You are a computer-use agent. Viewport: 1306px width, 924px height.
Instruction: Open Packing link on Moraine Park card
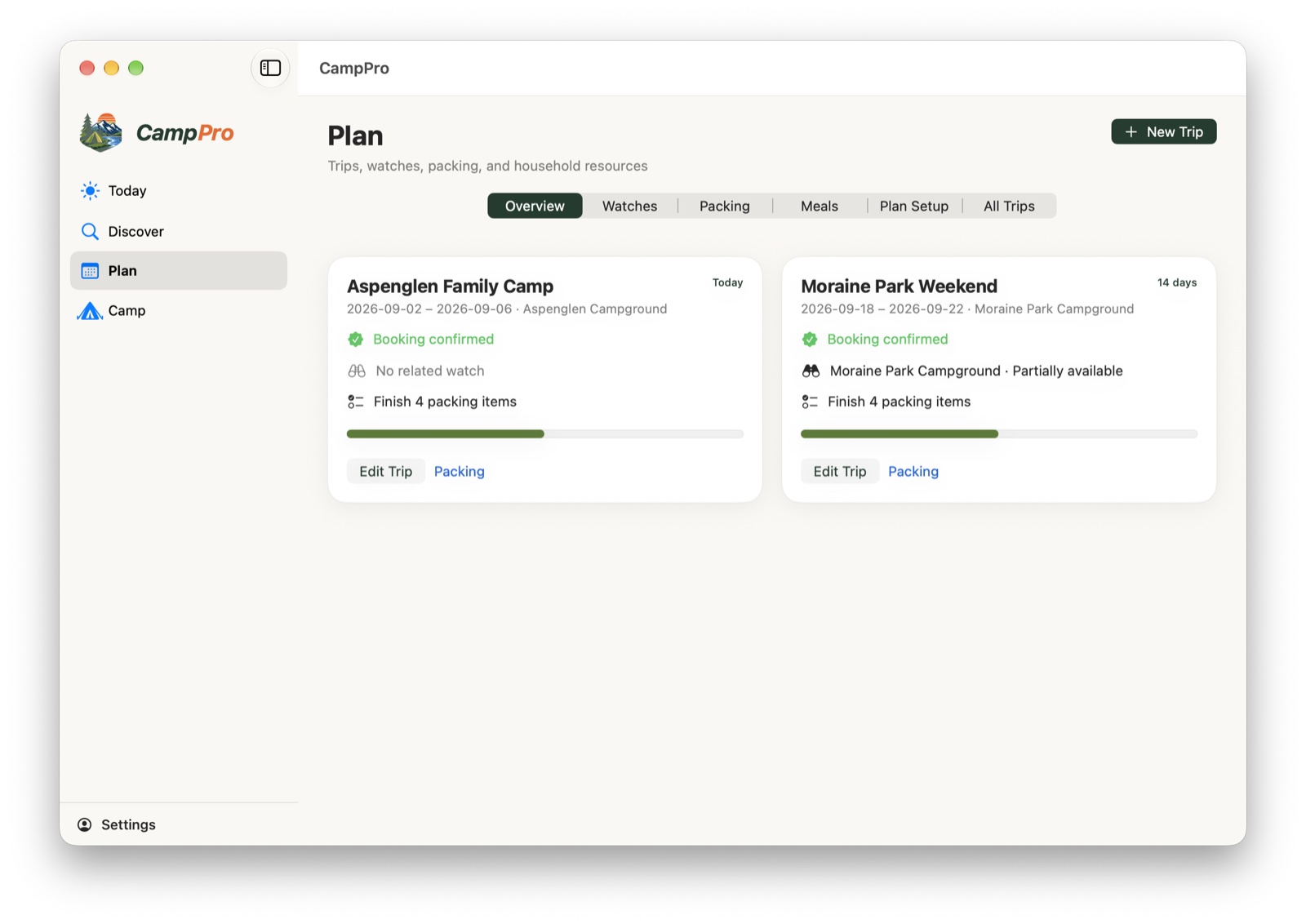click(913, 472)
